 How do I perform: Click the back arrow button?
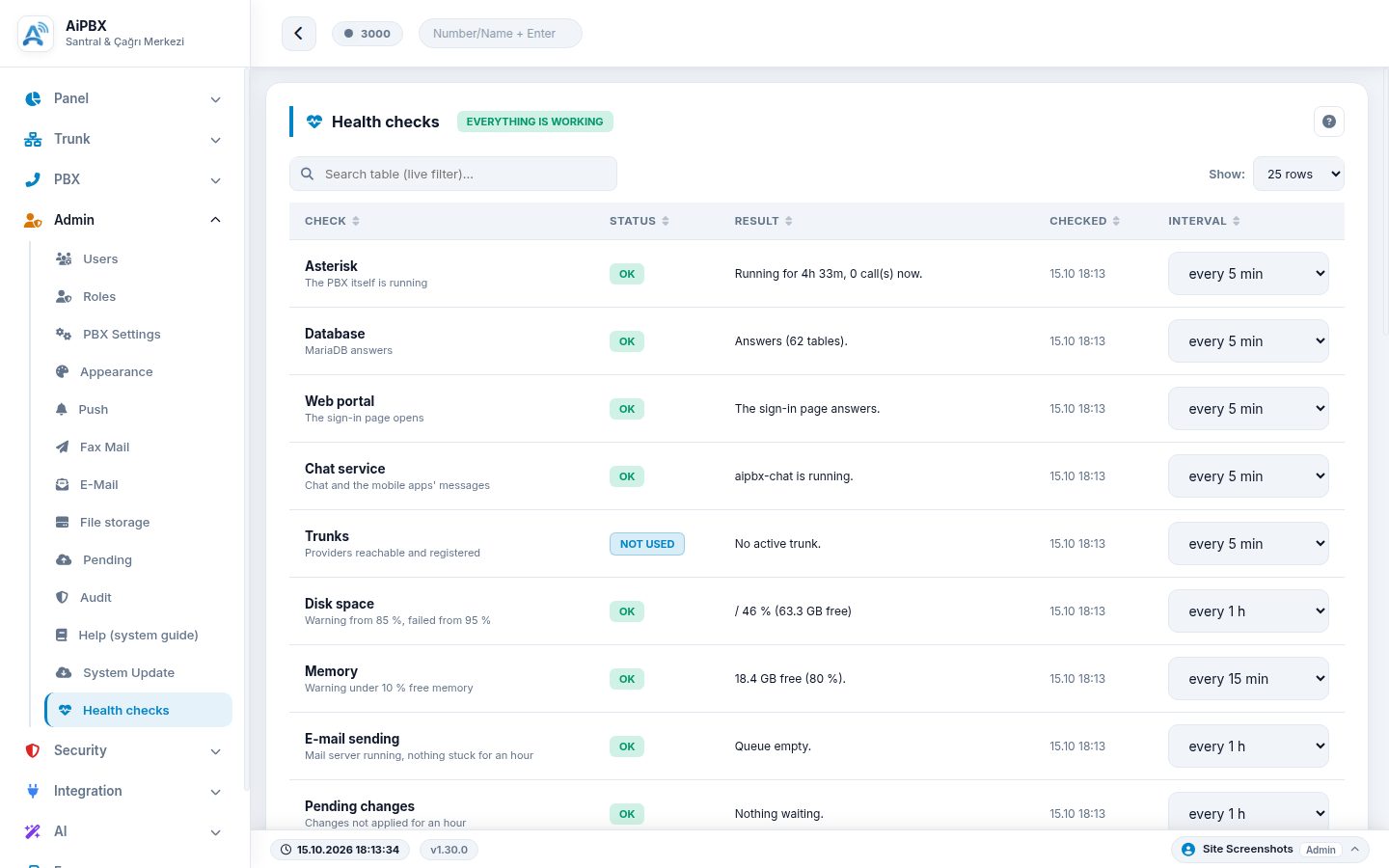[x=299, y=34]
